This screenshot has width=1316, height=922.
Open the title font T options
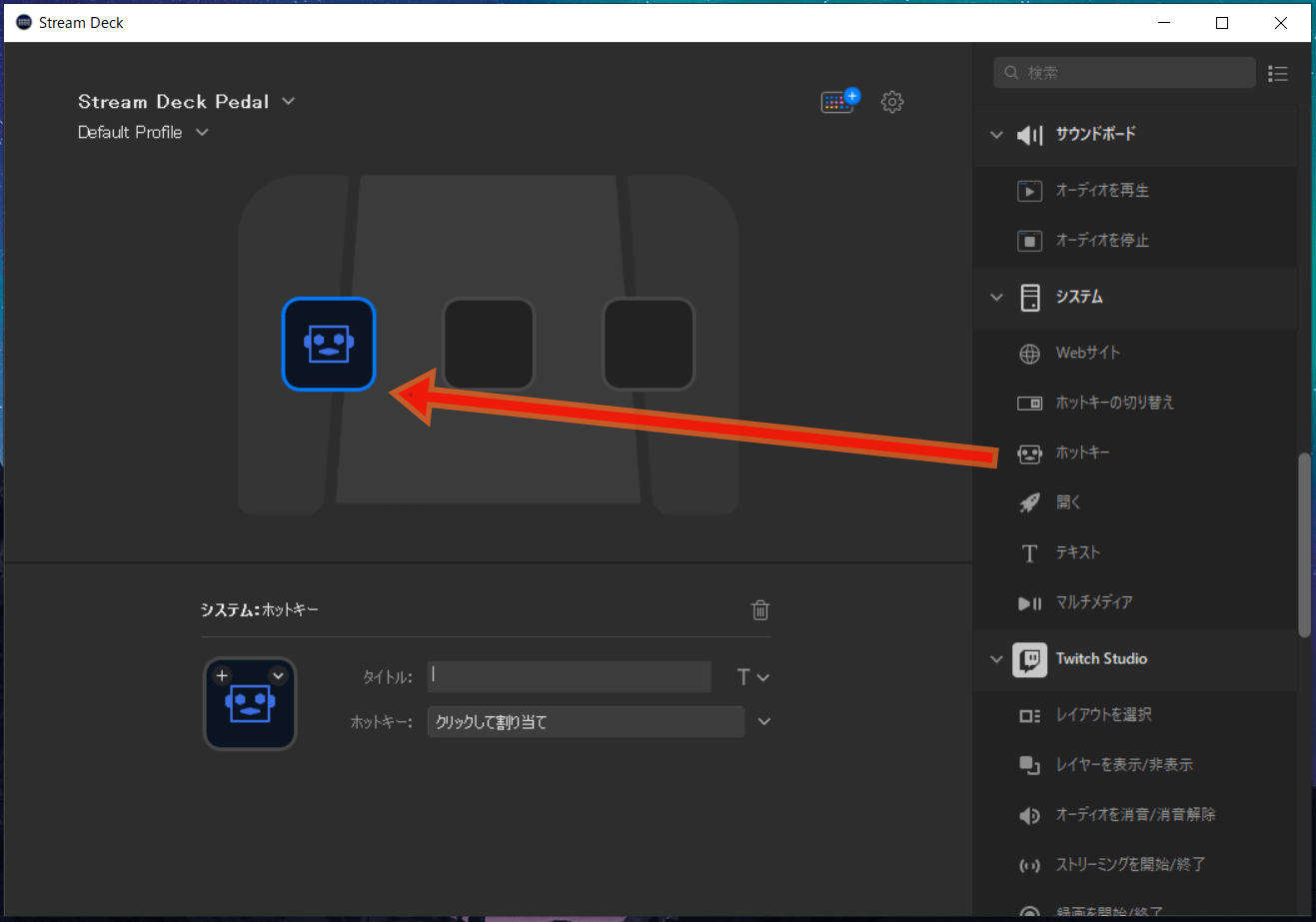coord(752,677)
